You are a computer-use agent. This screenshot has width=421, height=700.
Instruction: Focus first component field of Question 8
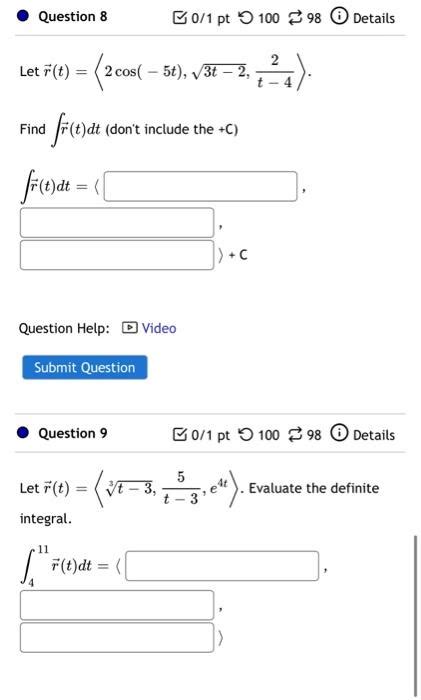click(200, 186)
